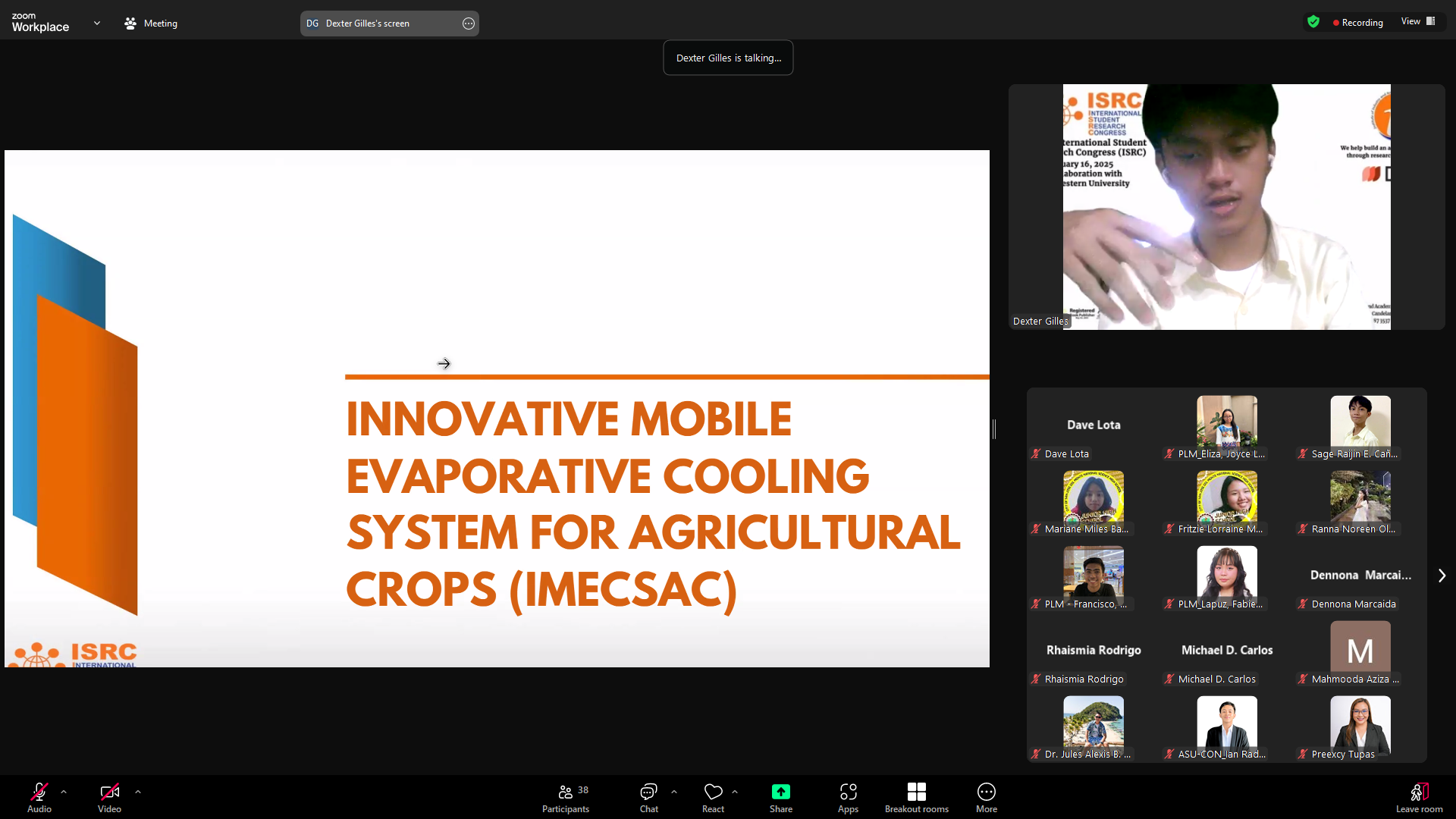Expand video settings caret next to Video
This screenshot has width=1456, height=819.
click(138, 792)
